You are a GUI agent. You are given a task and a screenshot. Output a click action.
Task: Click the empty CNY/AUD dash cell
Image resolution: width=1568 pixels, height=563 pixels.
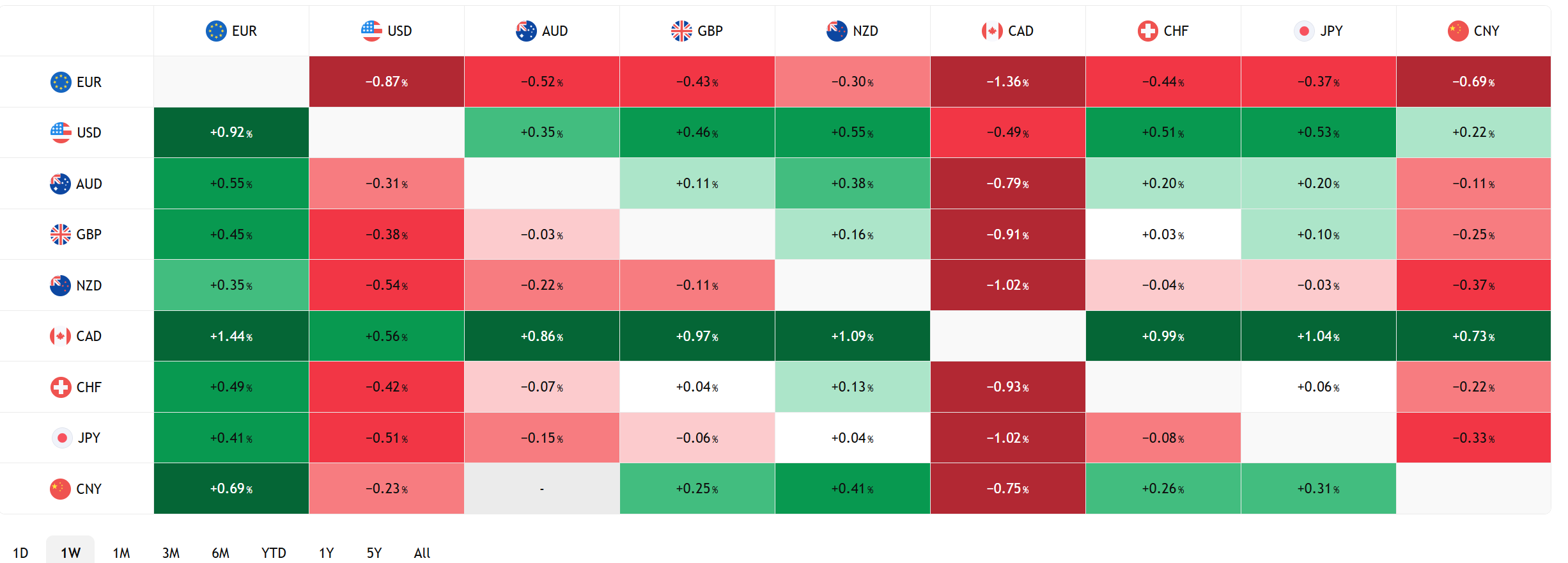pos(542,489)
